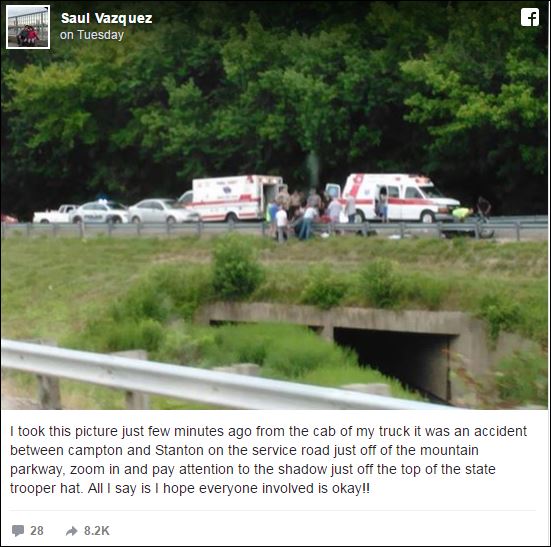Screen dimensions: 551x547
Task: Click the police car with blue lights
Action: coord(101,211)
